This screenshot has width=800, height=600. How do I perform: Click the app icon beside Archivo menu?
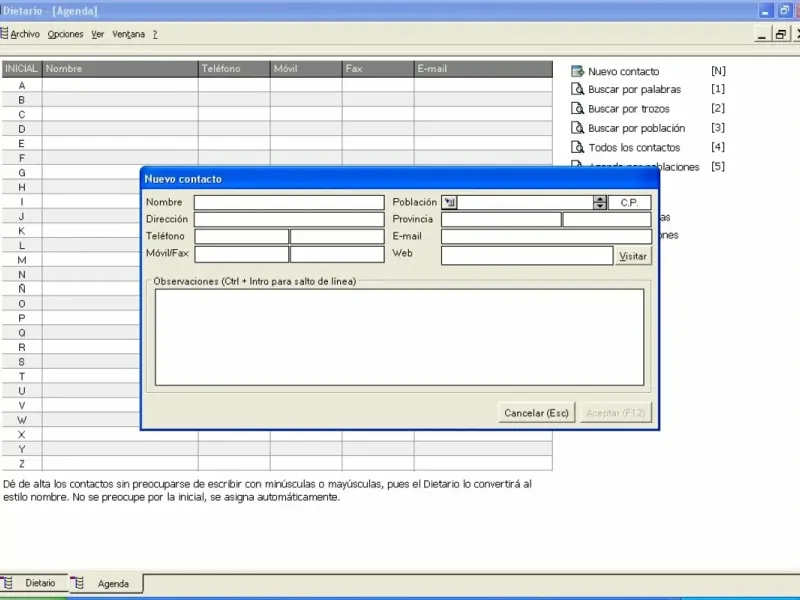tap(4, 34)
